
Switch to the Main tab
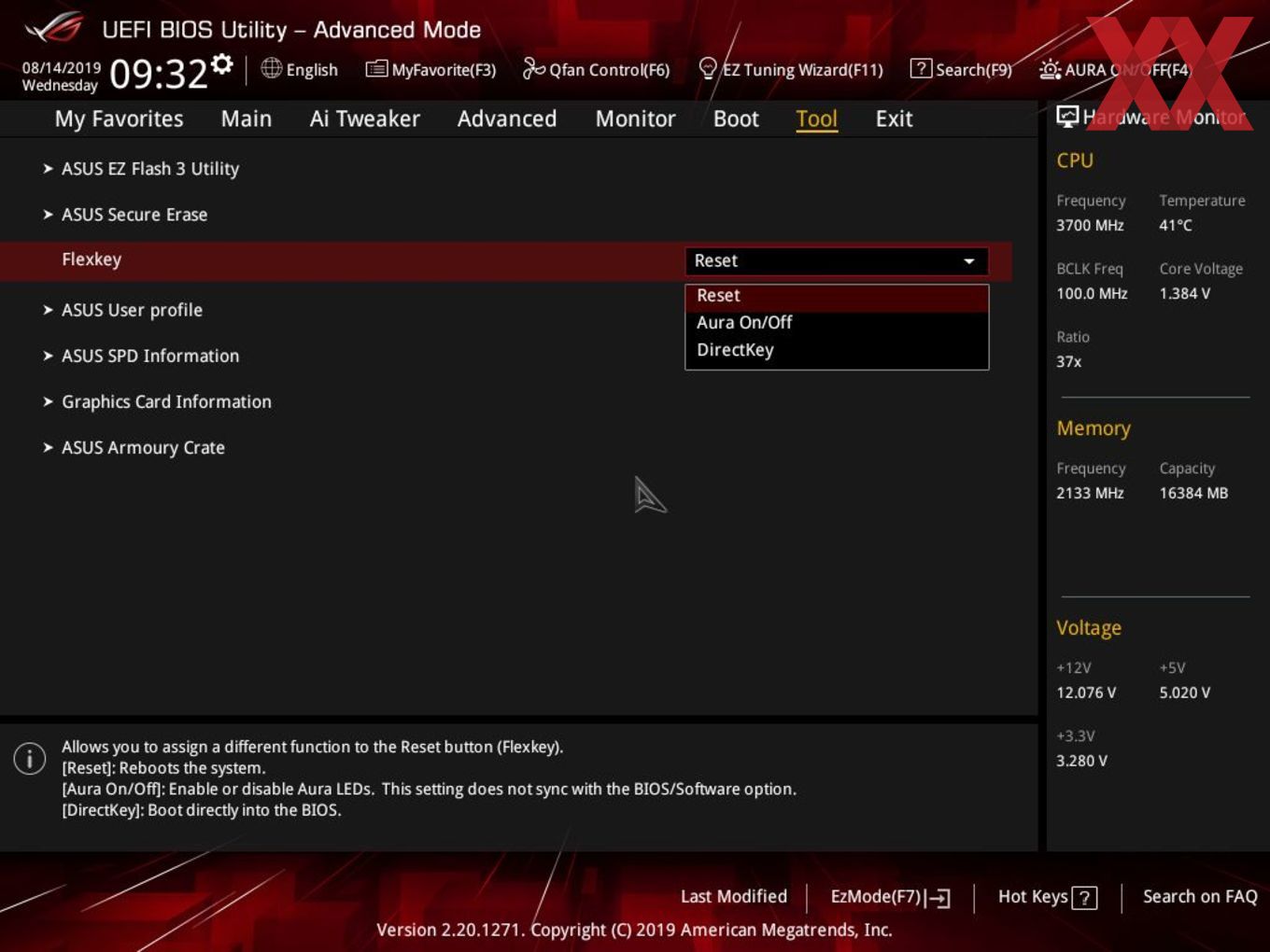[x=247, y=119]
